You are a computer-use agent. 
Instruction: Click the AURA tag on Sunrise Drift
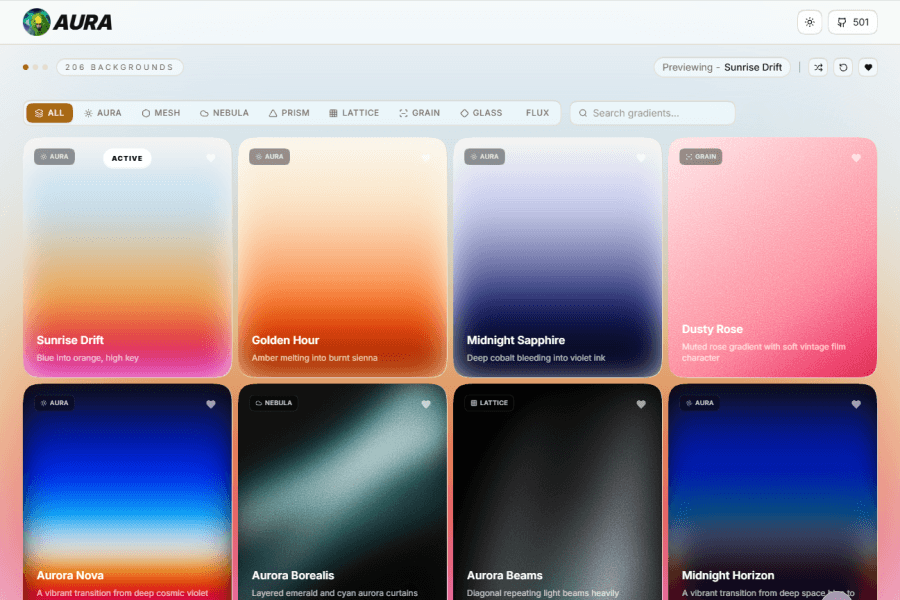tap(55, 157)
